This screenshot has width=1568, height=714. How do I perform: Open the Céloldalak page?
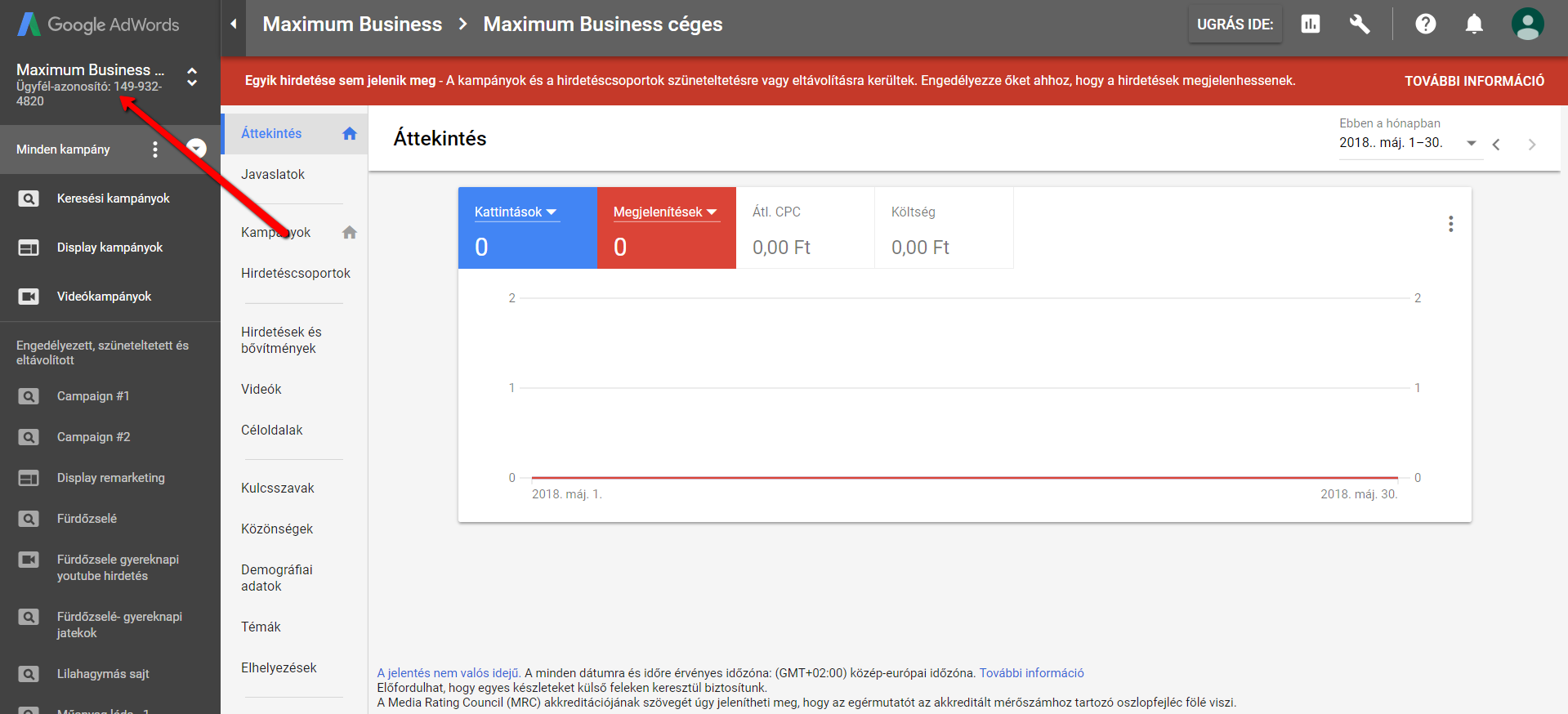click(272, 430)
